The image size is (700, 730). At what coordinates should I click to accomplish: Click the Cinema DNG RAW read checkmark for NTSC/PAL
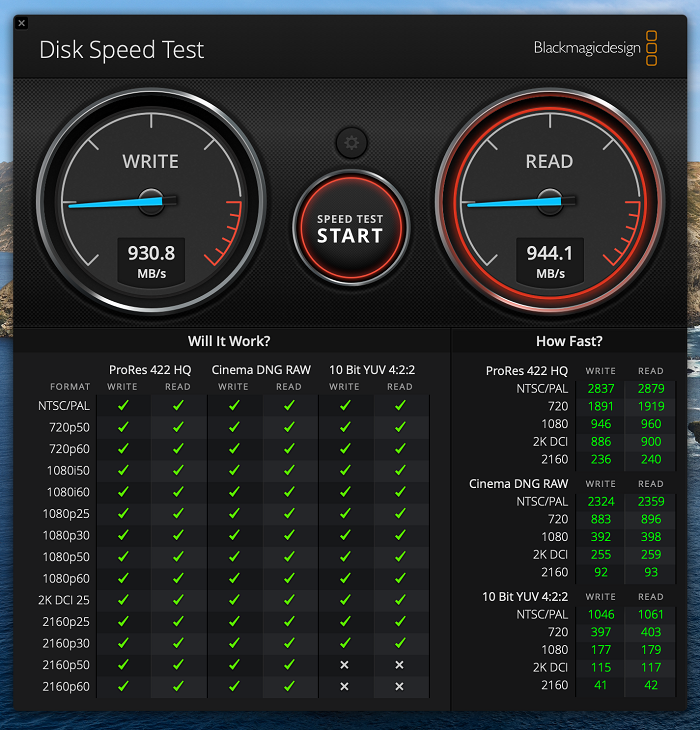289,406
